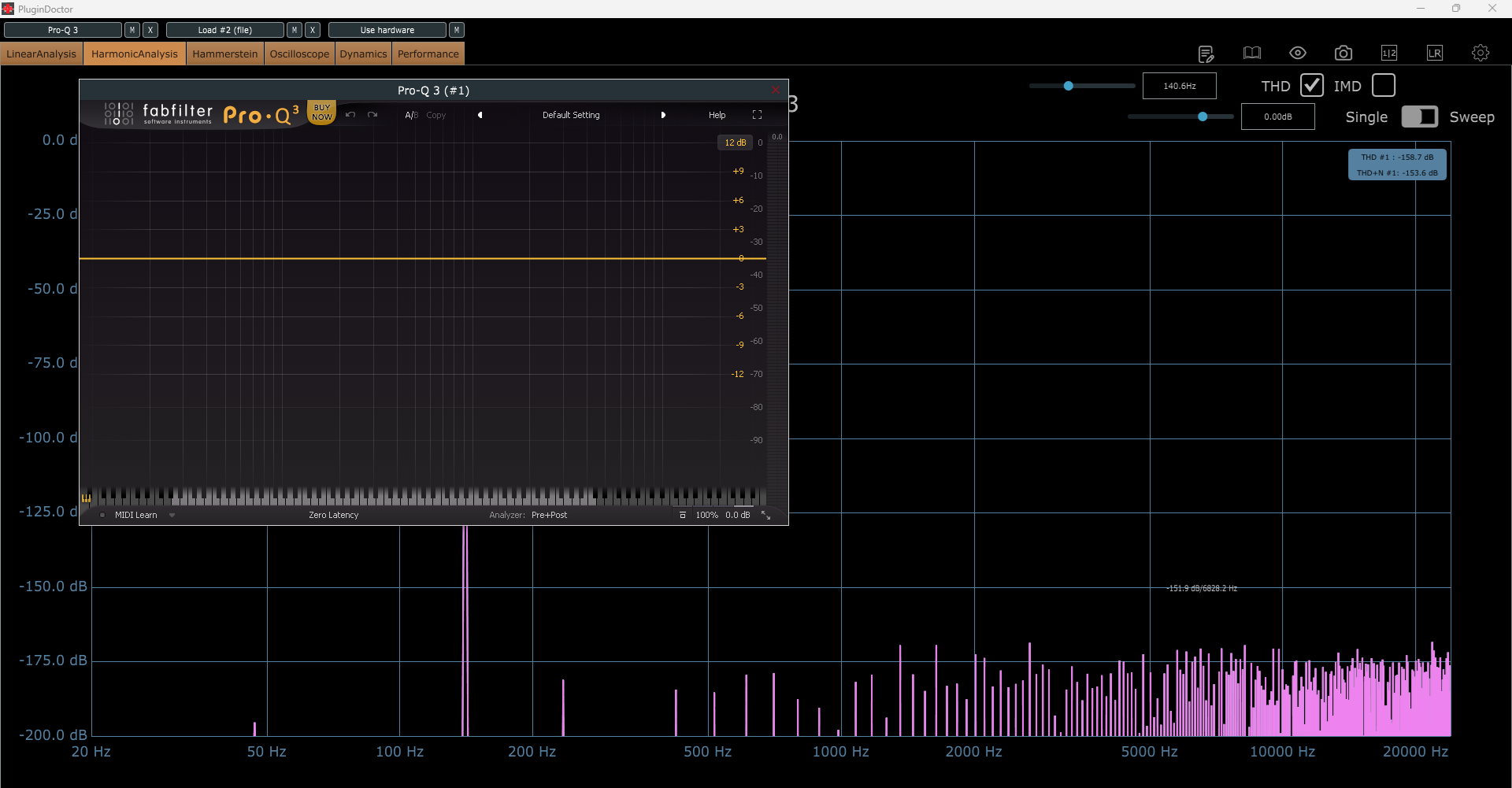Open 100% output scale option
Screen dimensions: 1512x788
tap(706, 515)
